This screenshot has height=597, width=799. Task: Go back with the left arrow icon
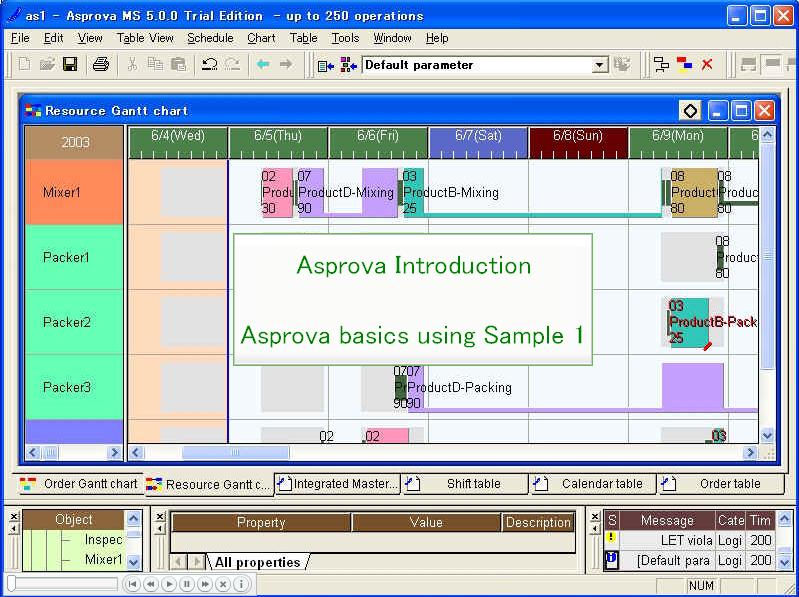coord(263,64)
